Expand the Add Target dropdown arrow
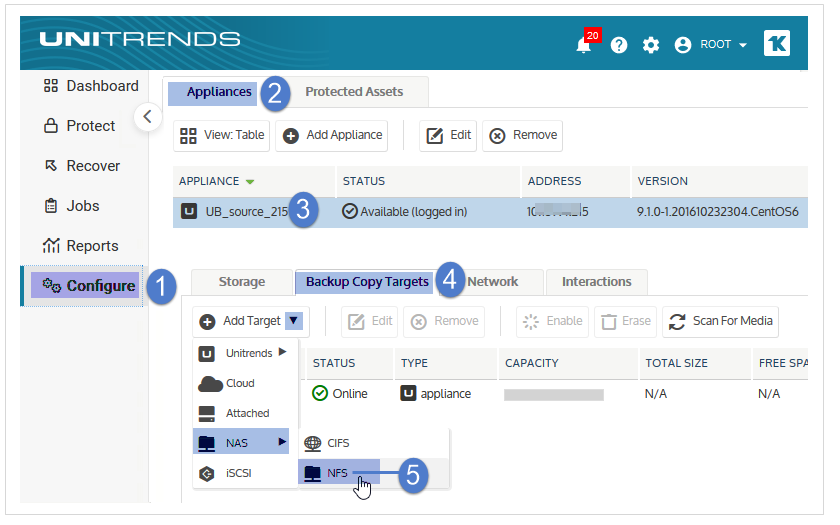This screenshot has width=840, height=525. click(294, 321)
